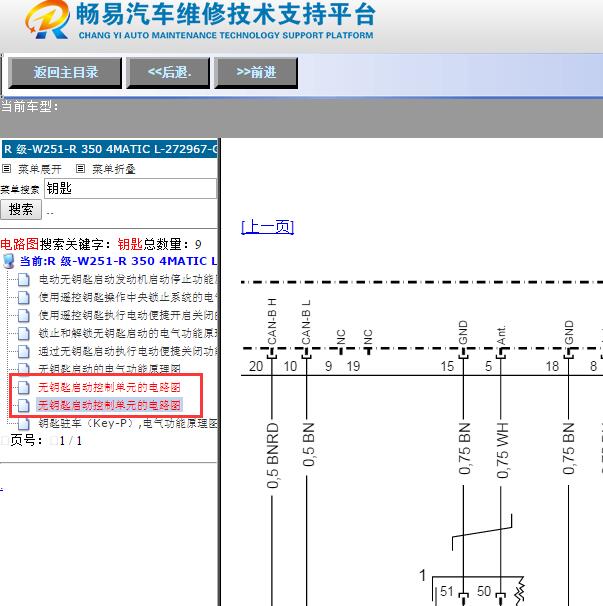Go back with the <<后退 button
The image size is (603, 606).
point(168,73)
